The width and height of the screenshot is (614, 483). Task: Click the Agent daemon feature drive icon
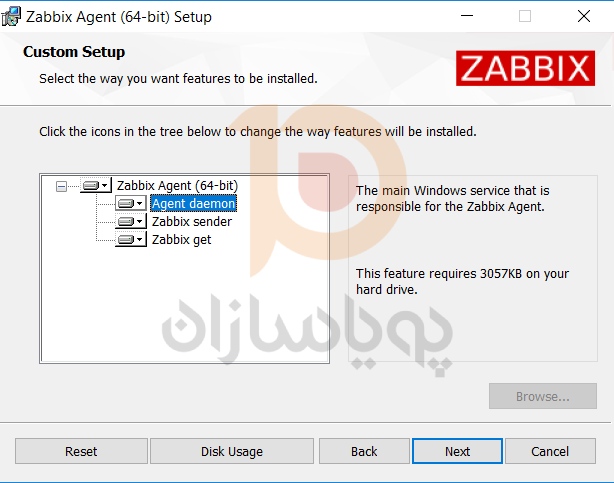(126, 203)
